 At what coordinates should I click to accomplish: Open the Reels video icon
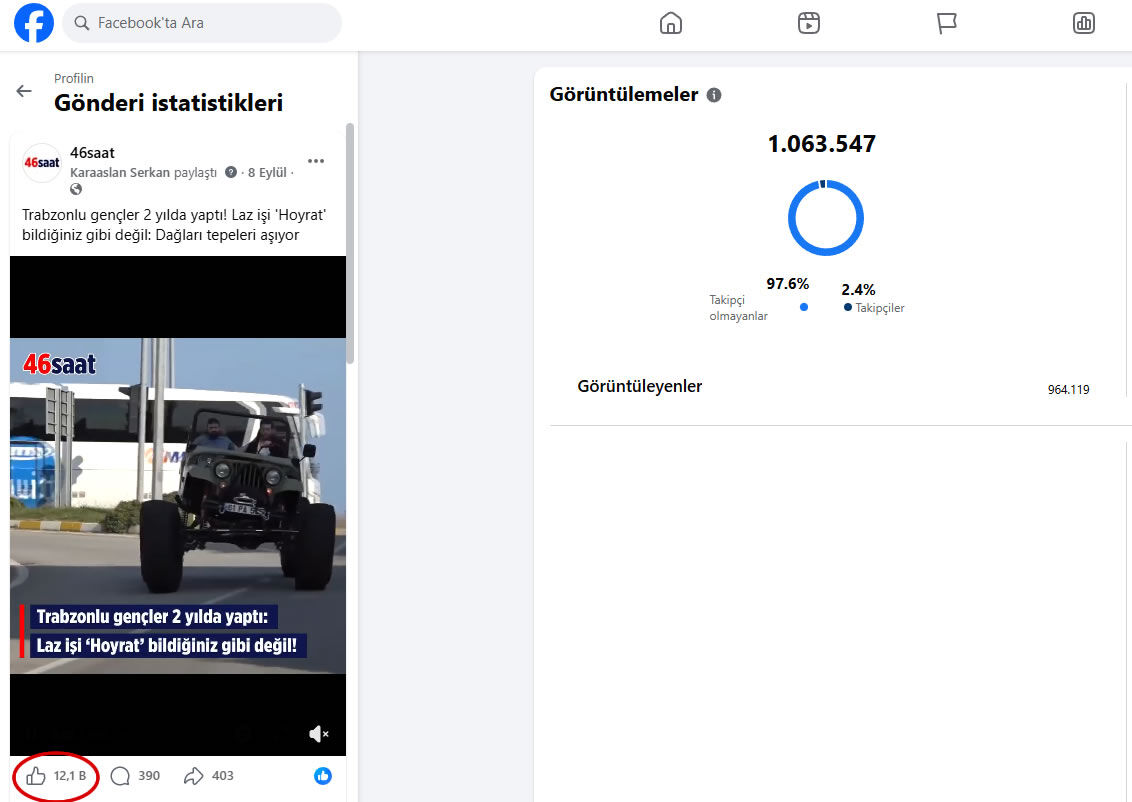[x=809, y=23]
